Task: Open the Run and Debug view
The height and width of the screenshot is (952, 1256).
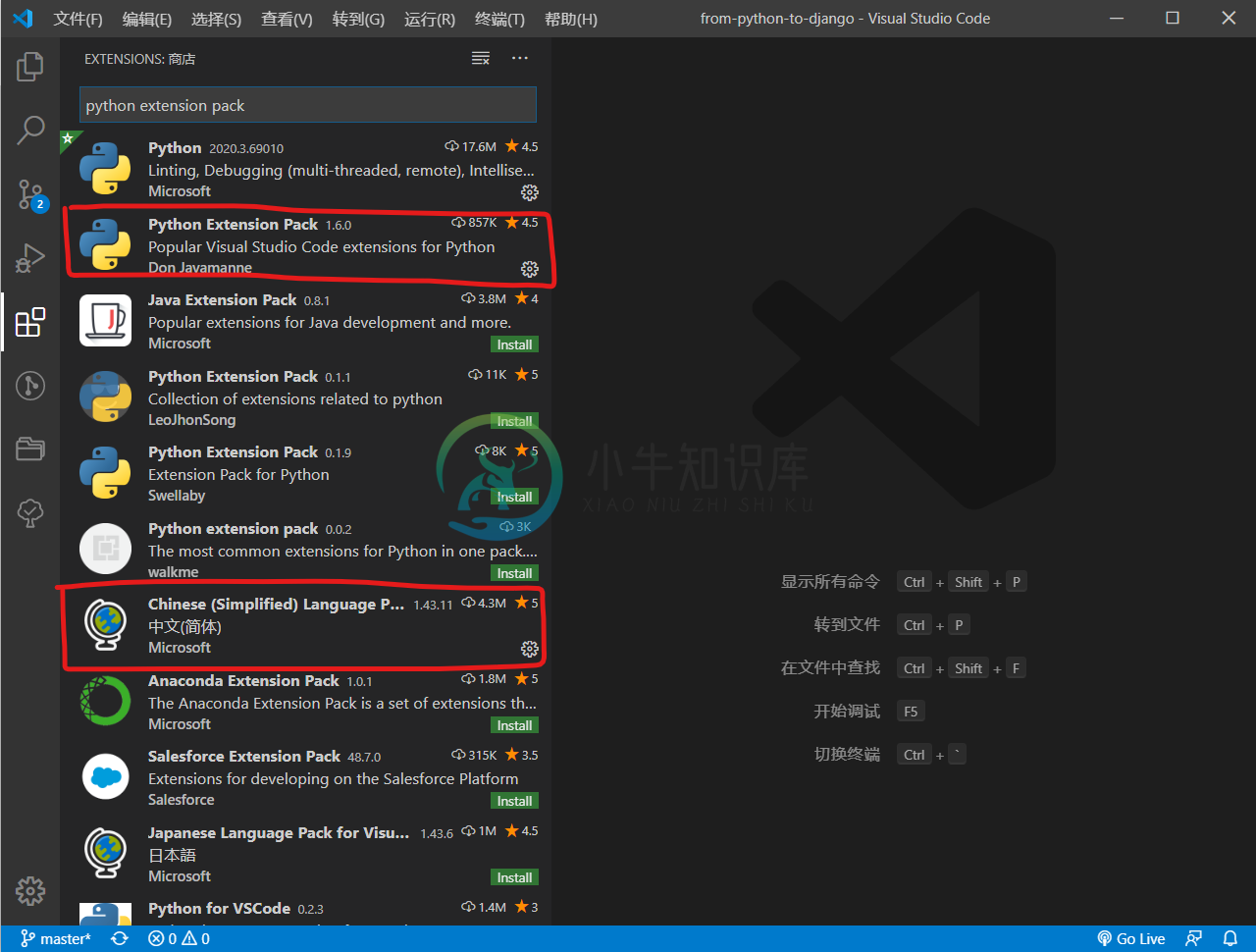Action: coord(30,257)
